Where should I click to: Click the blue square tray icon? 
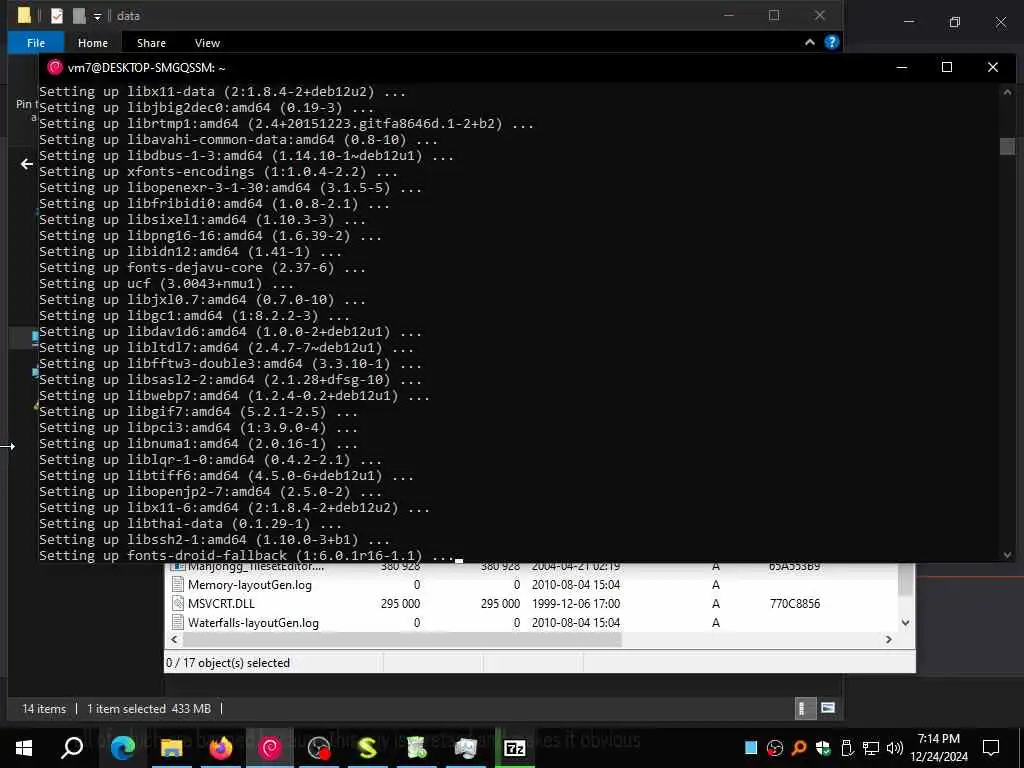coord(751,748)
